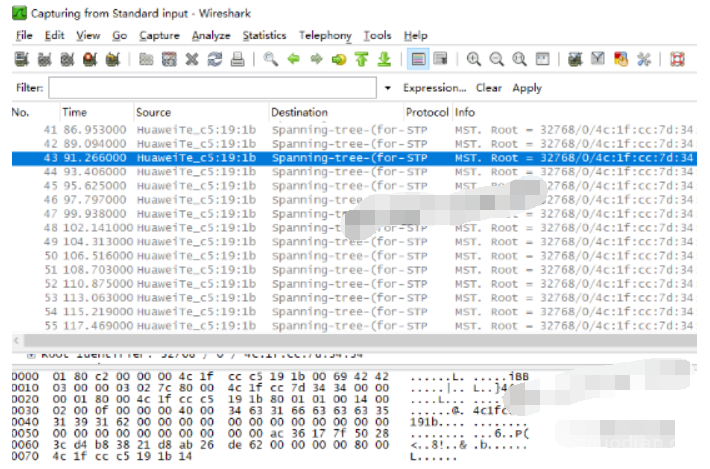Open the Go menu
Screen dimensions: 710x469
pos(120,35)
